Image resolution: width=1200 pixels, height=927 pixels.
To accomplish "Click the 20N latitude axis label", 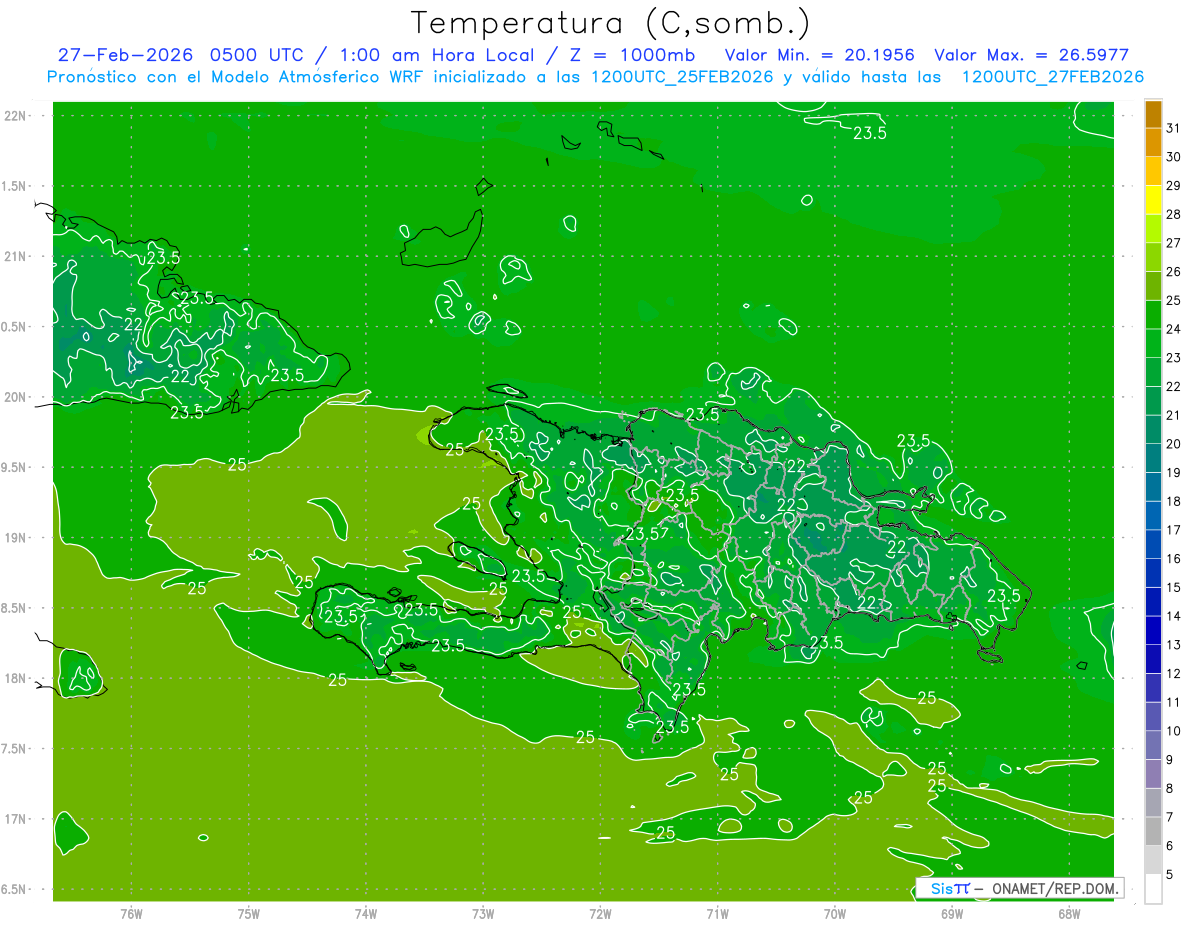I will click(x=14, y=397).
